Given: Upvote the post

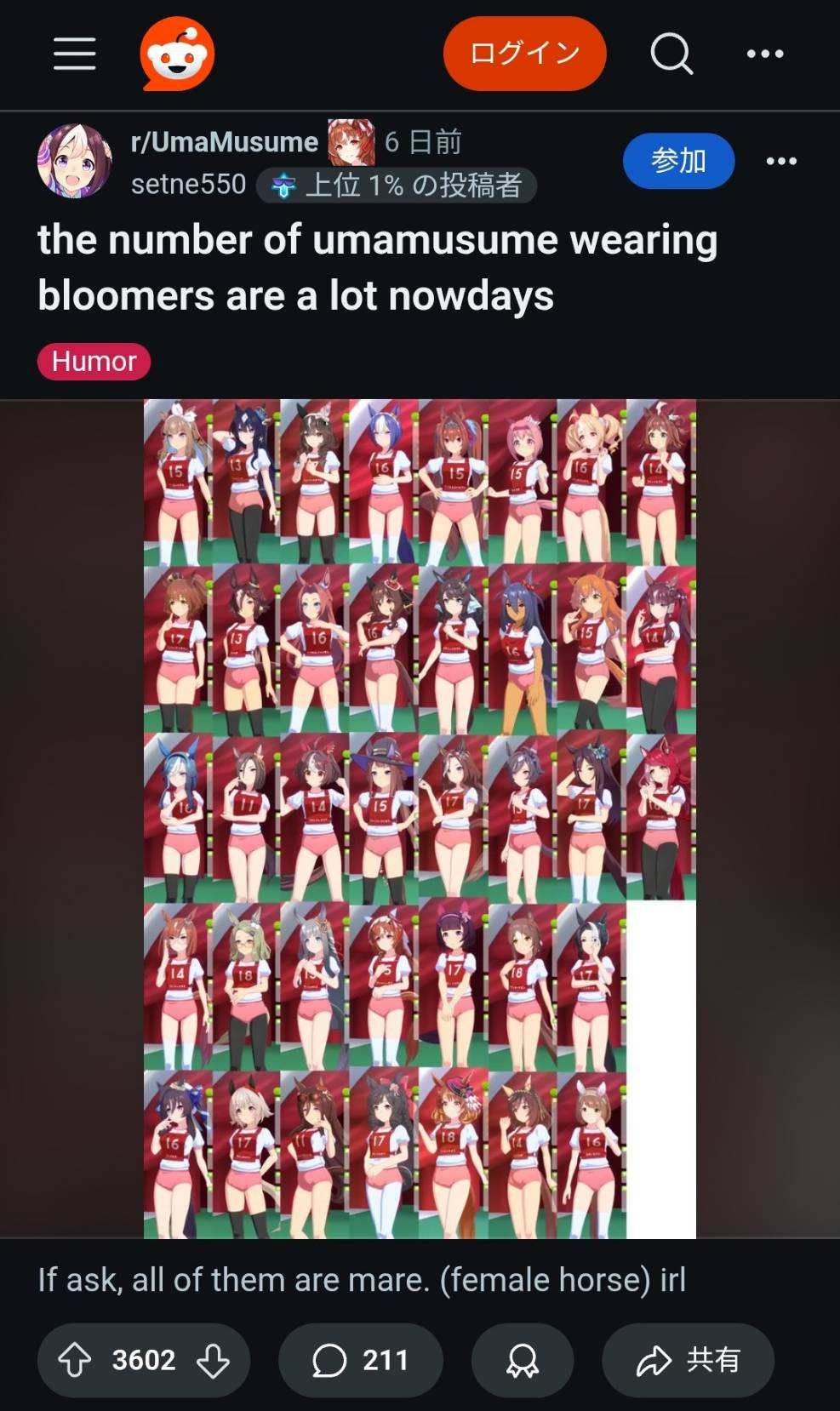Looking at the screenshot, I should 75,1359.
